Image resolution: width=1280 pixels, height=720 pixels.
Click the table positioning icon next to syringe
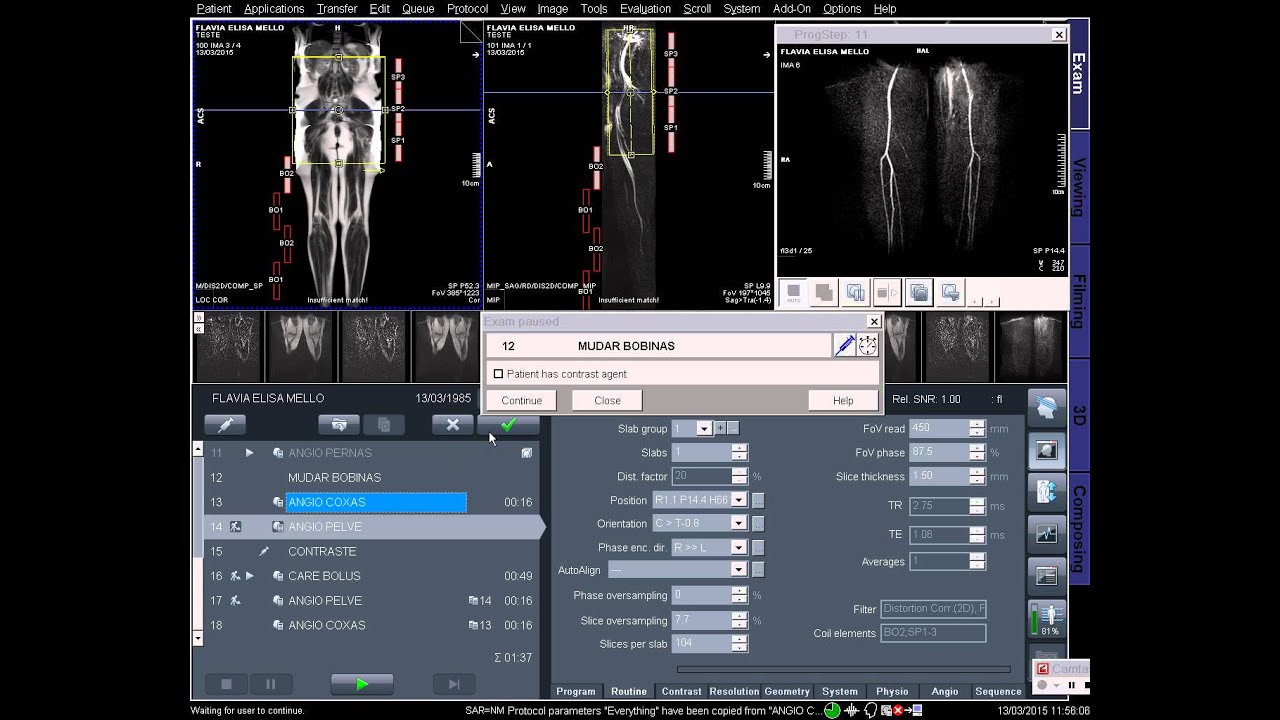point(867,345)
